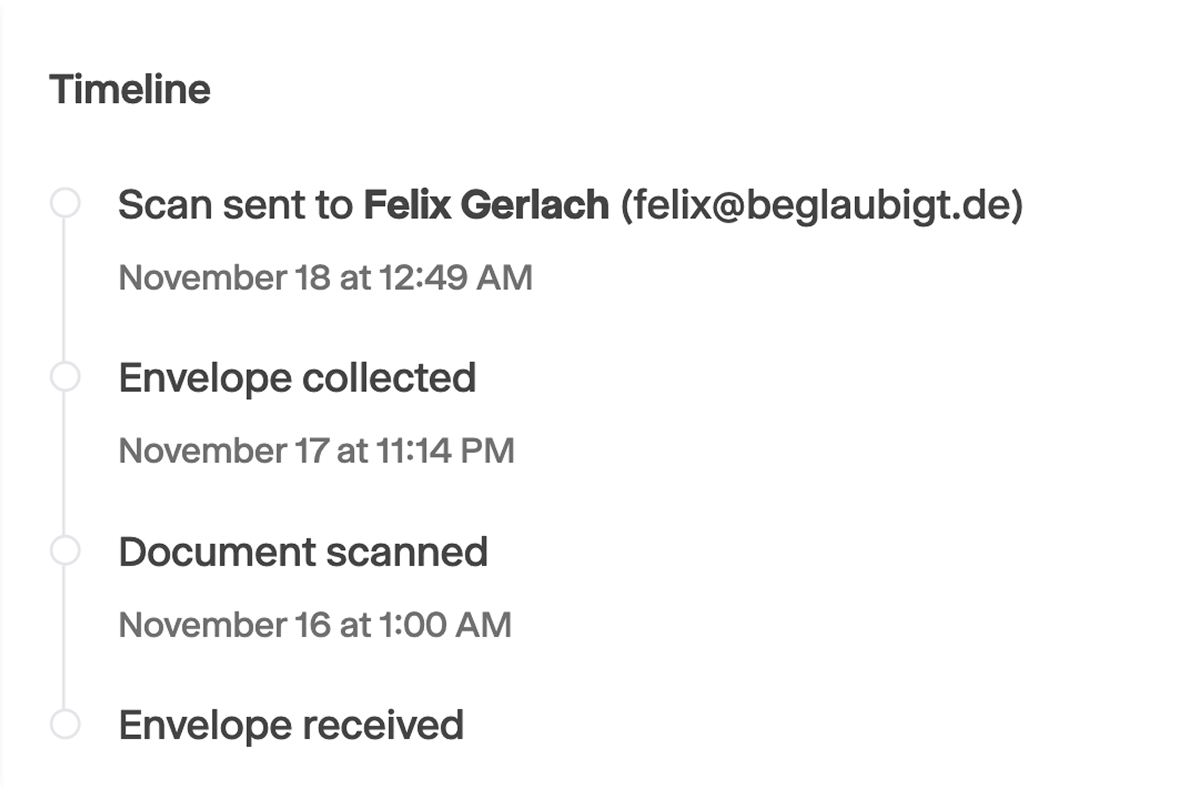
Task: Select the Envelope collected marker circle
Action: point(65,377)
